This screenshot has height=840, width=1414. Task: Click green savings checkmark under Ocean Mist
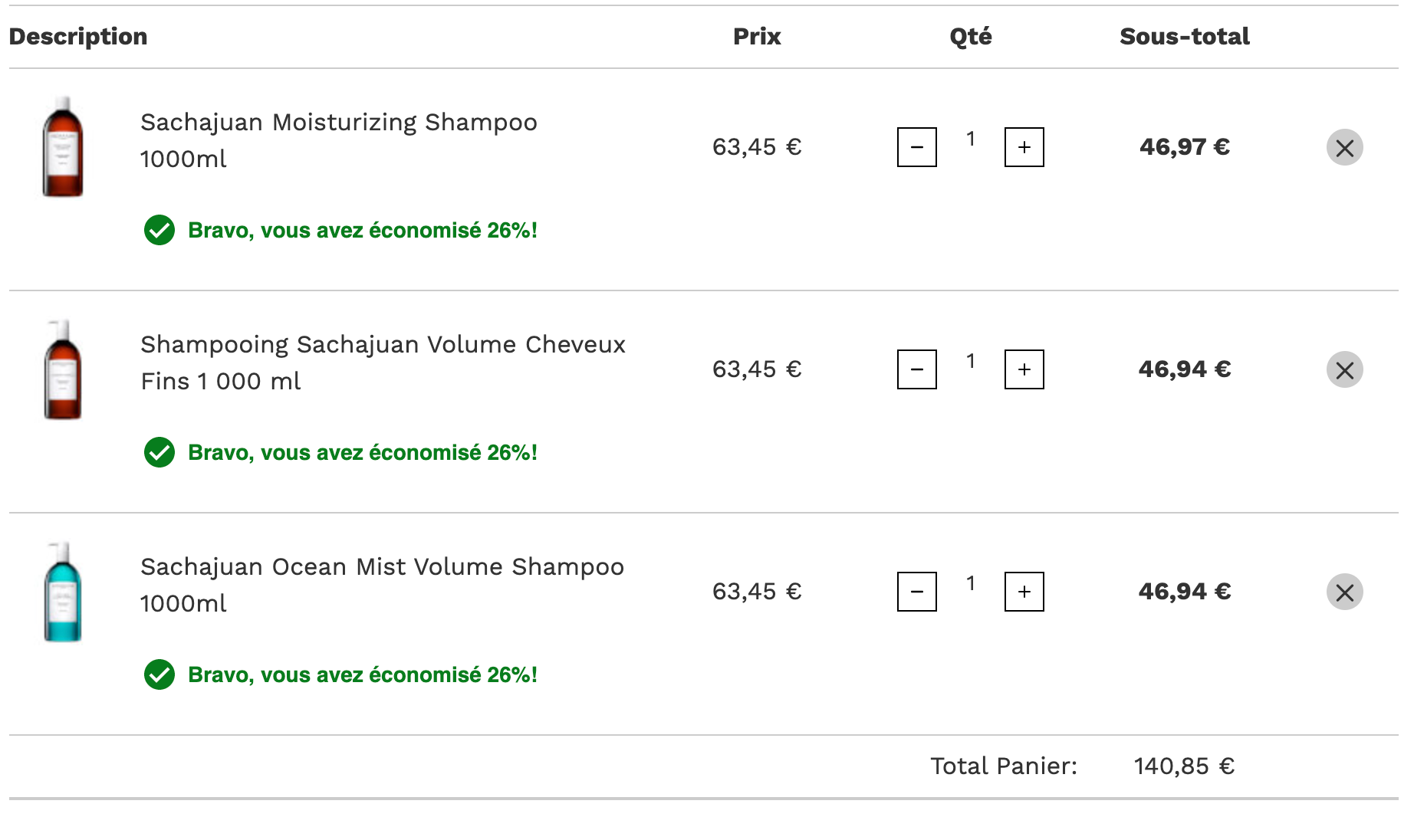click(x=159, y=674)
